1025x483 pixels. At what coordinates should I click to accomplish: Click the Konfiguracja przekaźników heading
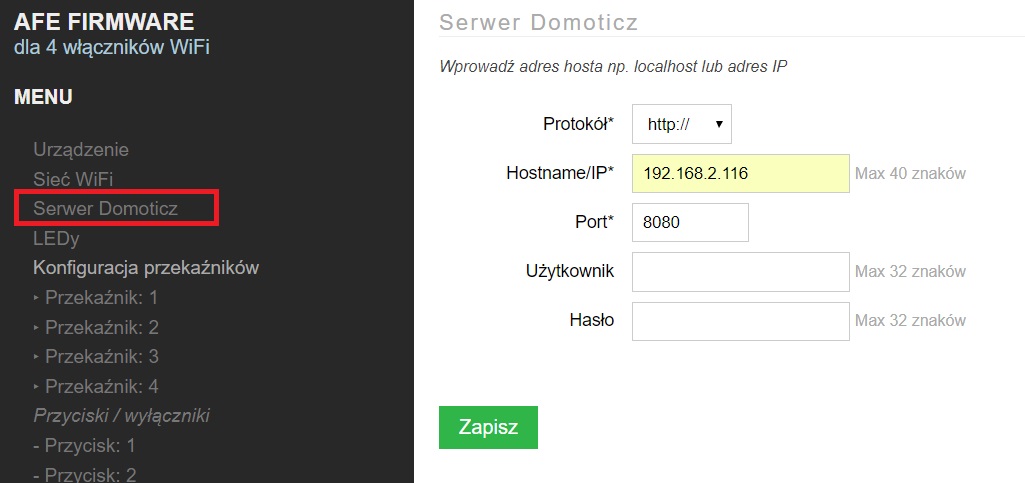146,268
